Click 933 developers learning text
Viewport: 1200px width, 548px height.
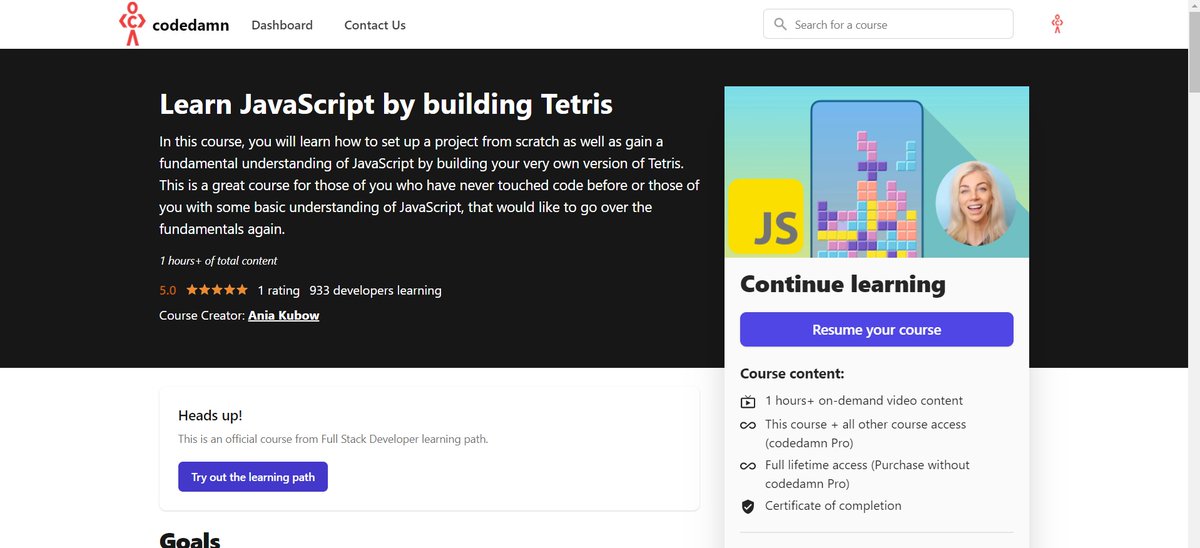375,290
